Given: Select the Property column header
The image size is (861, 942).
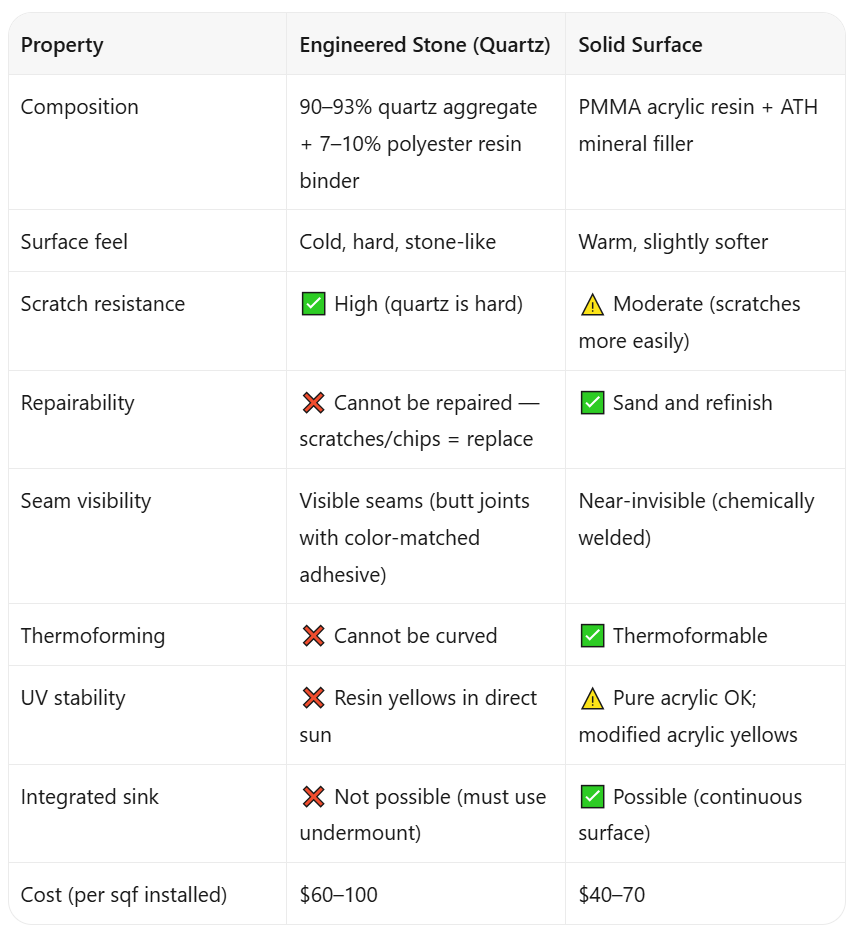Looking at the screenshot, I should (x=62, y=45).
